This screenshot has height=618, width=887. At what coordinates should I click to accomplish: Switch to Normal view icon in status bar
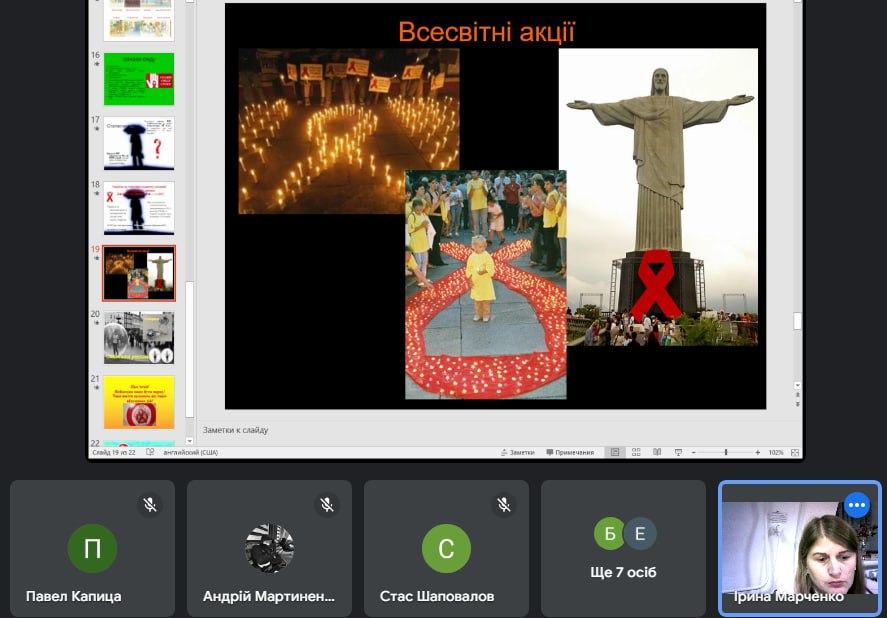point(615,452)
